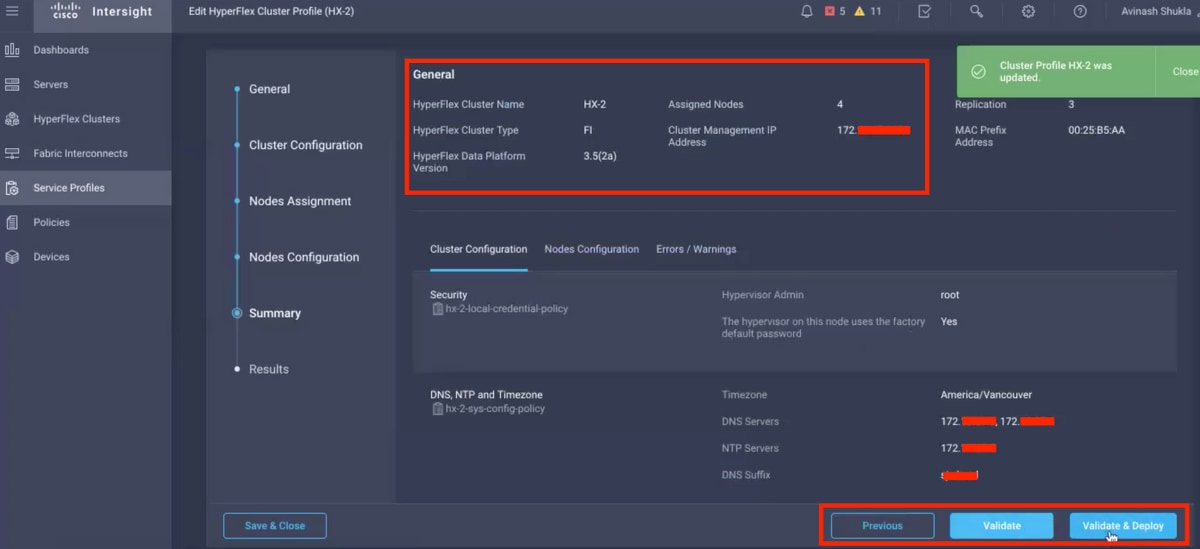Open the hx-2-sys-config-policy link

(x=495, y=409)
